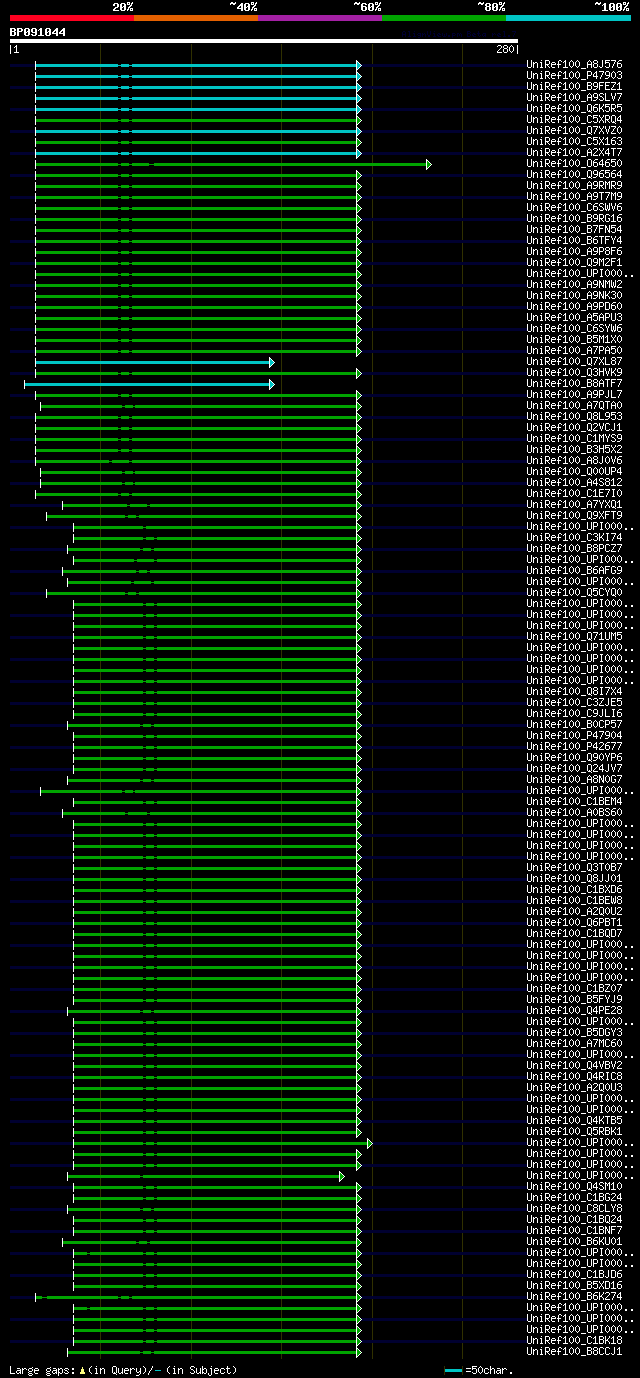Open hit UniRef100_A9P8F6

coord(574,252)
